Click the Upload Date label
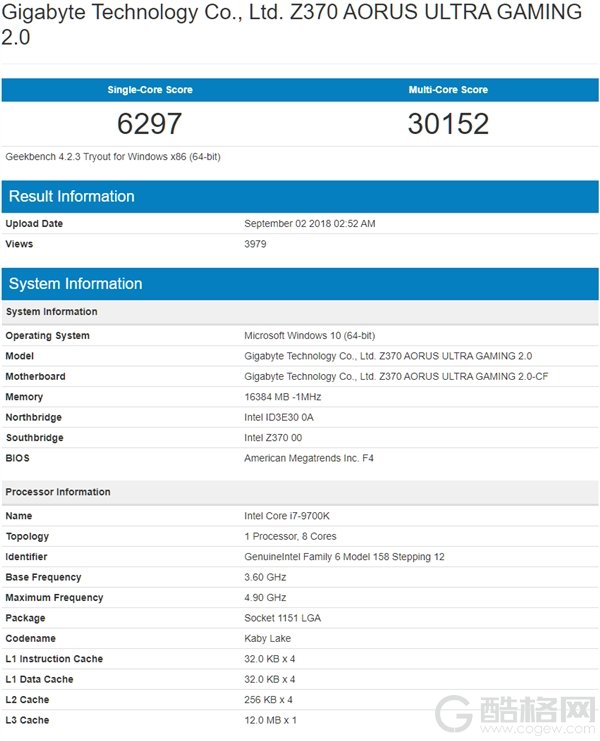Screen dimensions: 600x741 tap(34, 224)
